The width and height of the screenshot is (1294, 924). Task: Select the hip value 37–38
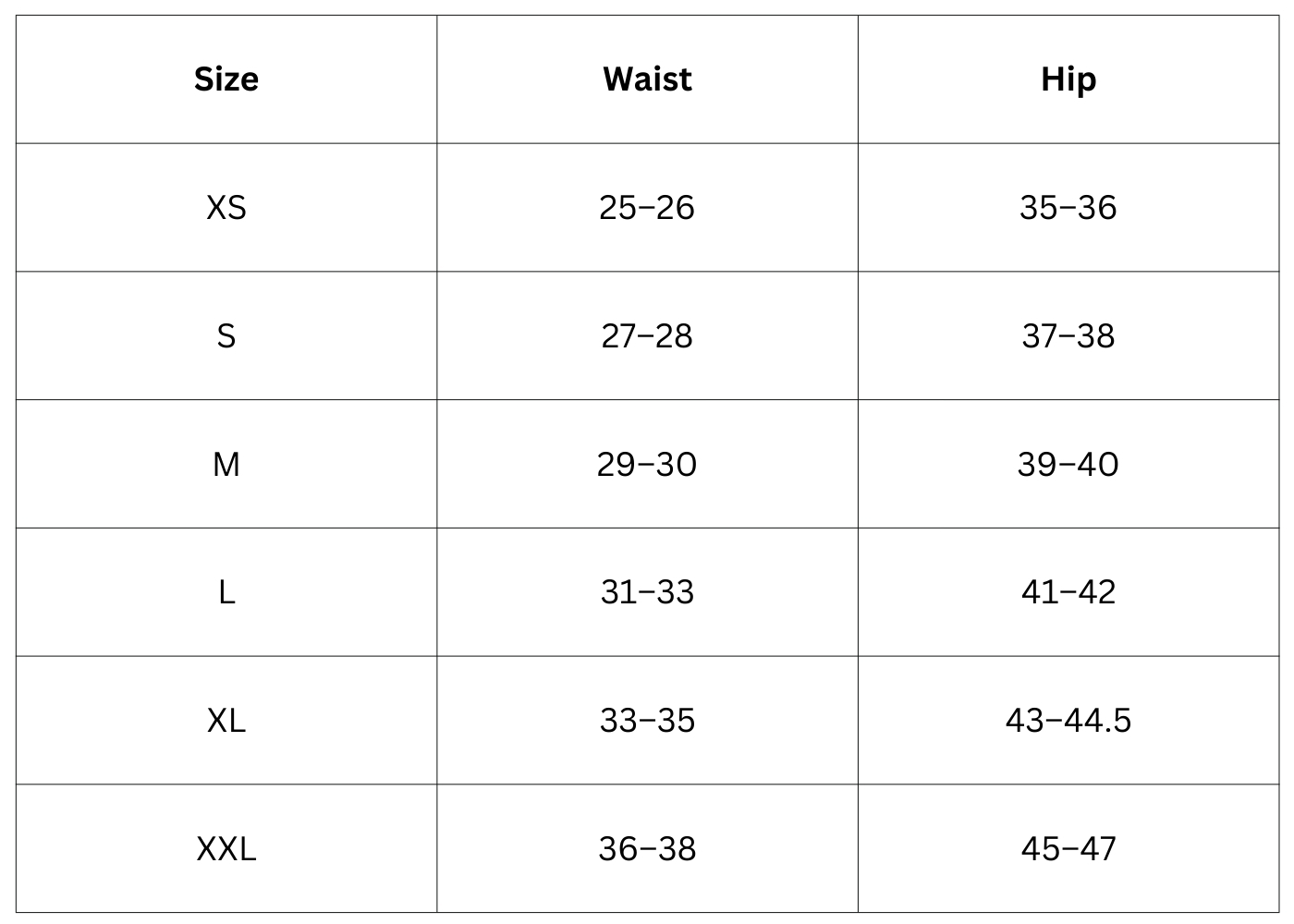click(1068, 335)
